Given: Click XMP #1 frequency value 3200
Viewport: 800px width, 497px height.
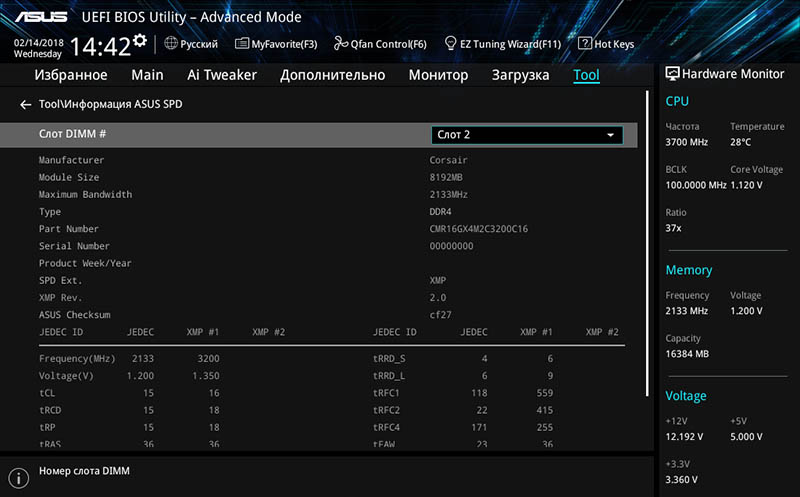Looking at the screenshot, I should pos(208,359).
